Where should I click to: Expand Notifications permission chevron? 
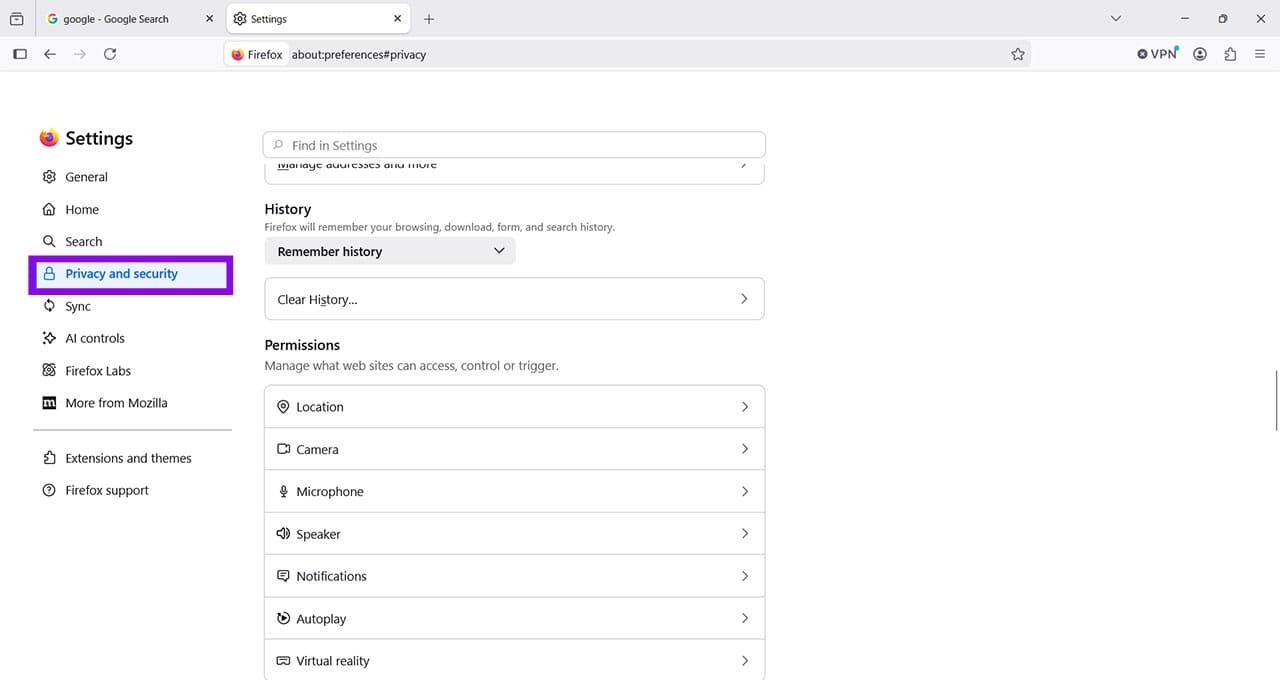(744, 576)
